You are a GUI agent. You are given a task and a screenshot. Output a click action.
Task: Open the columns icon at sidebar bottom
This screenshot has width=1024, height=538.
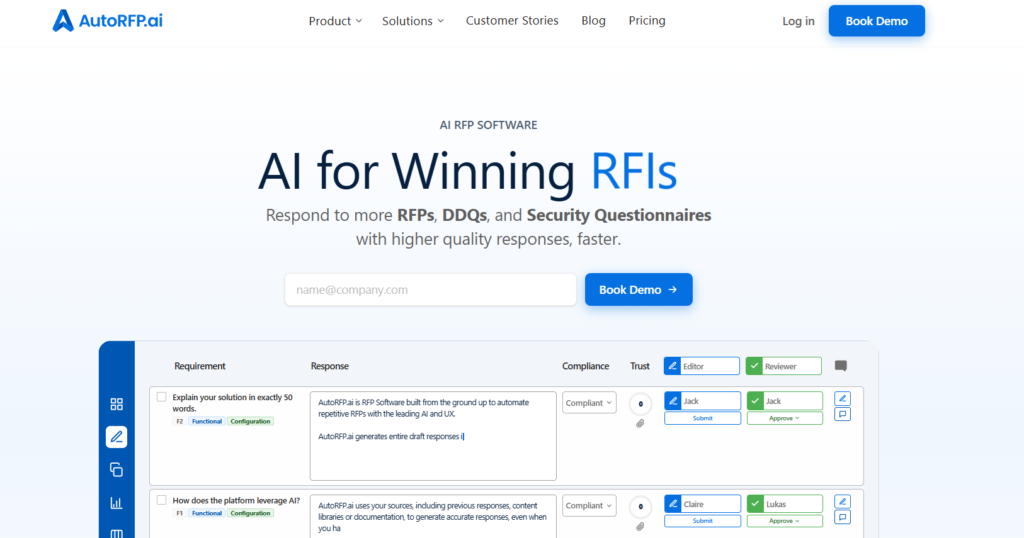click(x=116, y=533)
